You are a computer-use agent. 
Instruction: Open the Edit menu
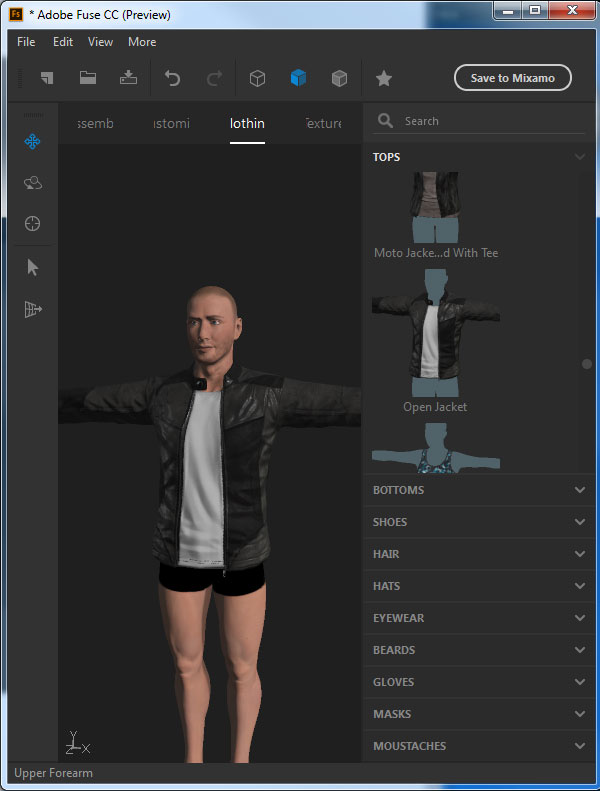pyautogui.click(x=63, y=42)
